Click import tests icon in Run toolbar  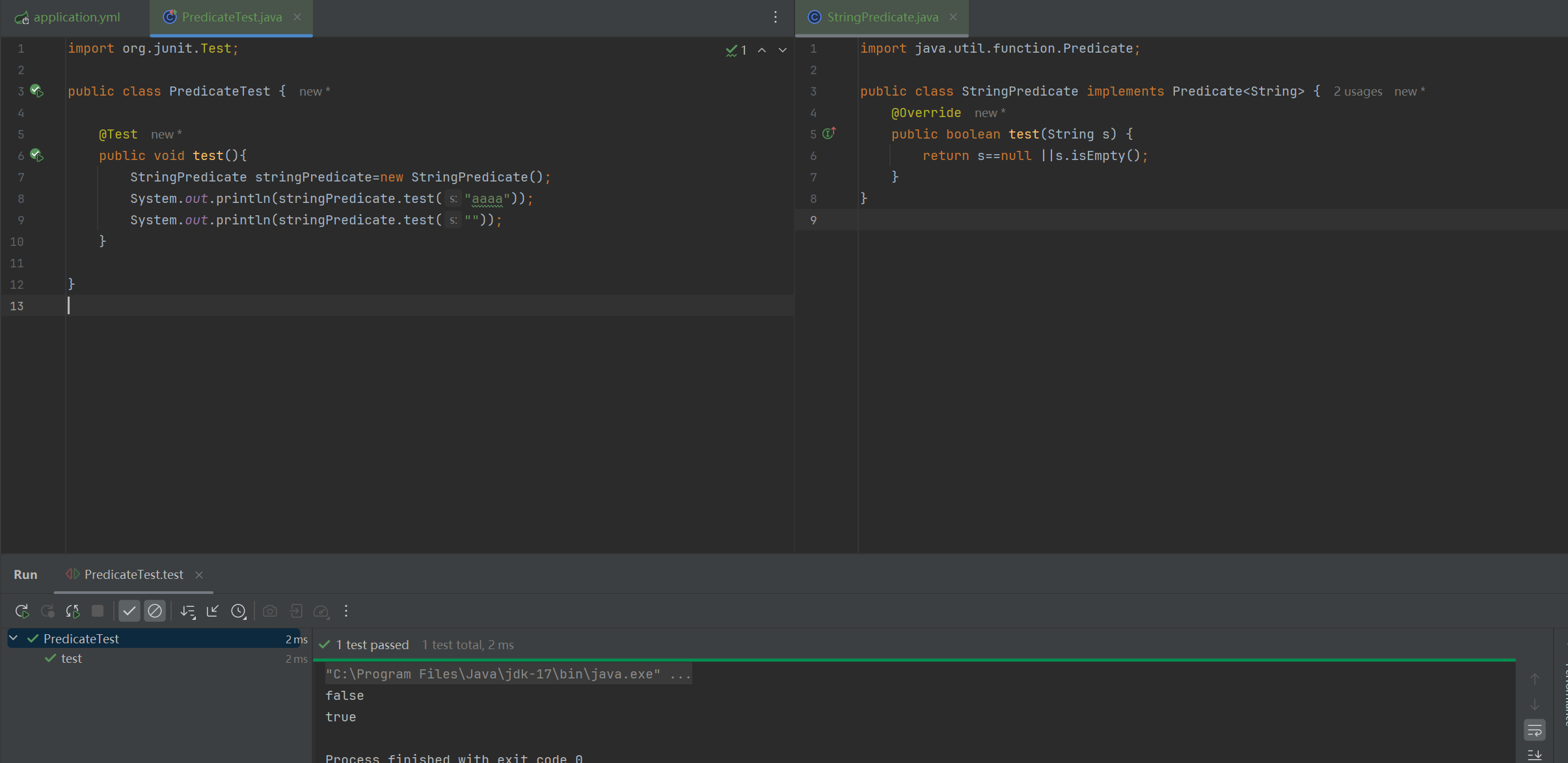pos(296,611)
